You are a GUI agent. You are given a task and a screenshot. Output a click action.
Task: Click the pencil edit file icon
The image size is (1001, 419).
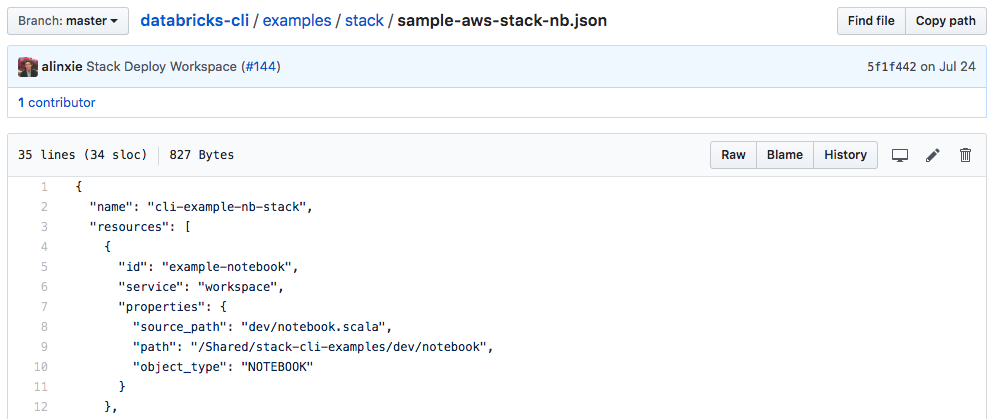[x=933, y=155]
